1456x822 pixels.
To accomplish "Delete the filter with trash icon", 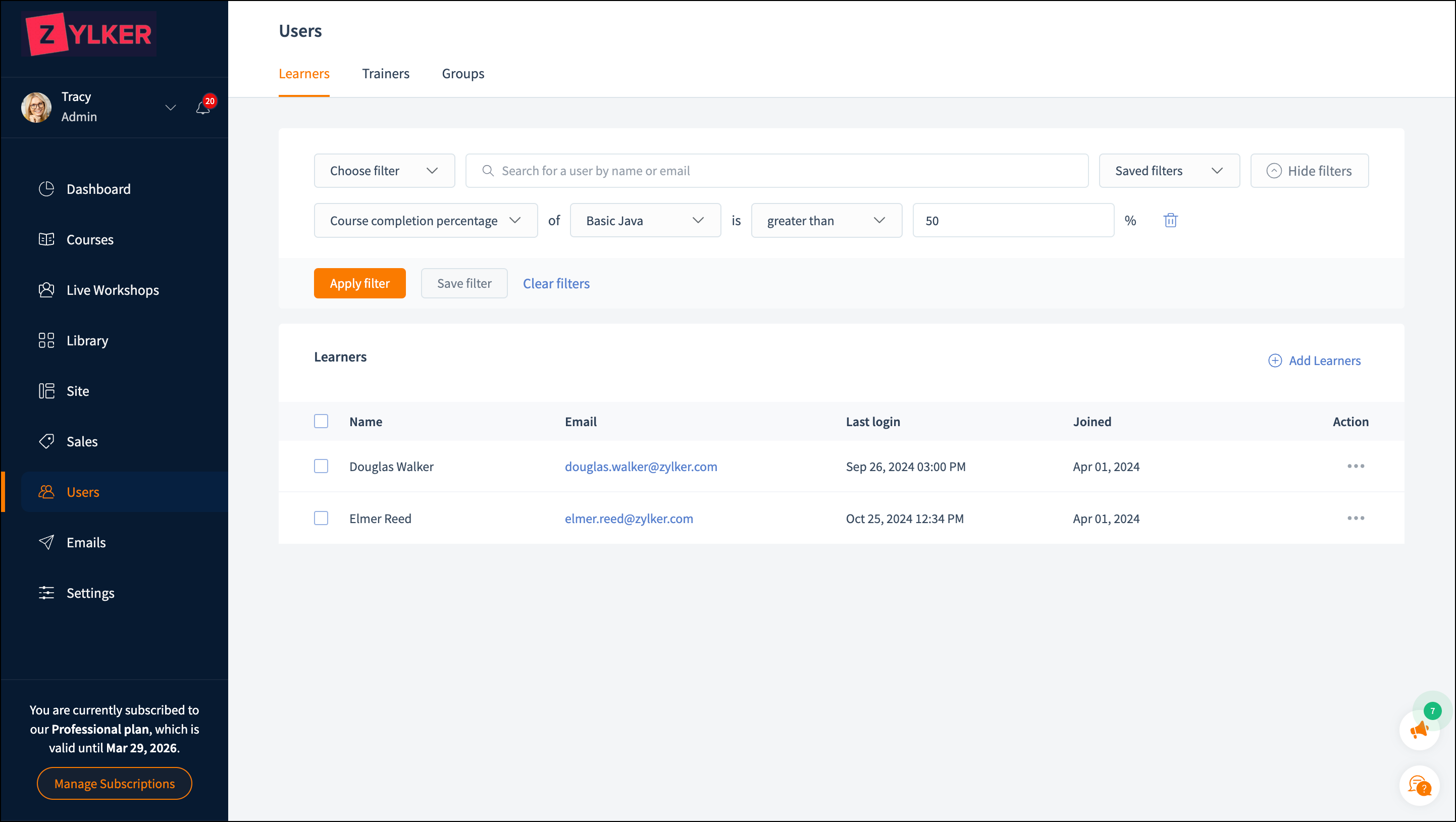I will pos(1170,221).
